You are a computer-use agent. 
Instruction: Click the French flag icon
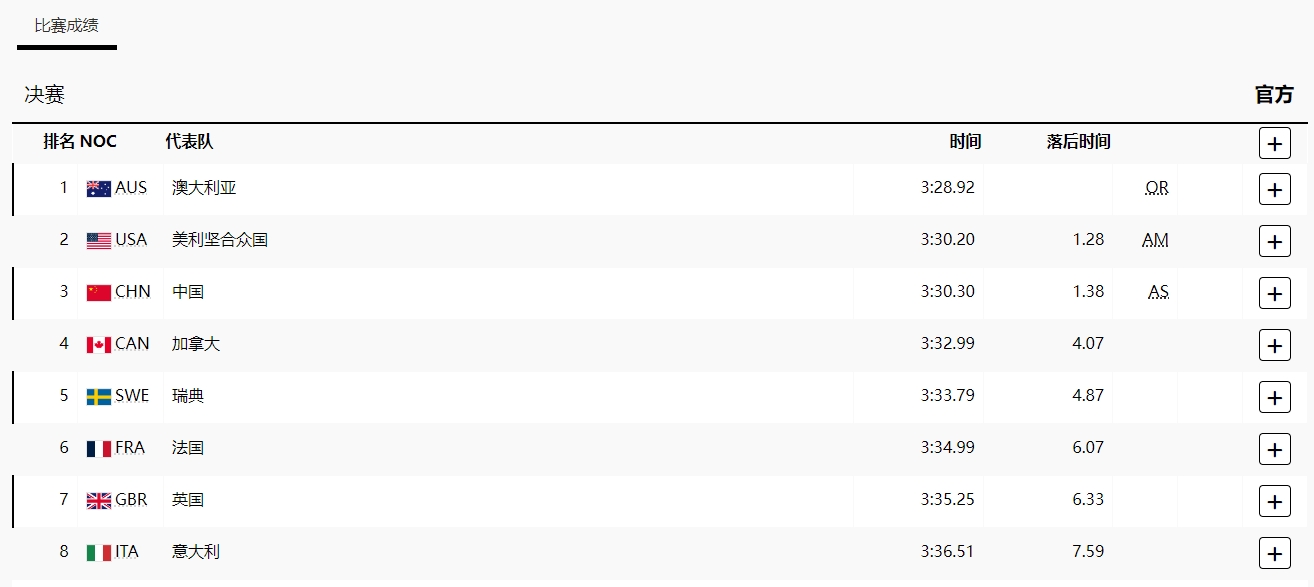click(98, 448)
